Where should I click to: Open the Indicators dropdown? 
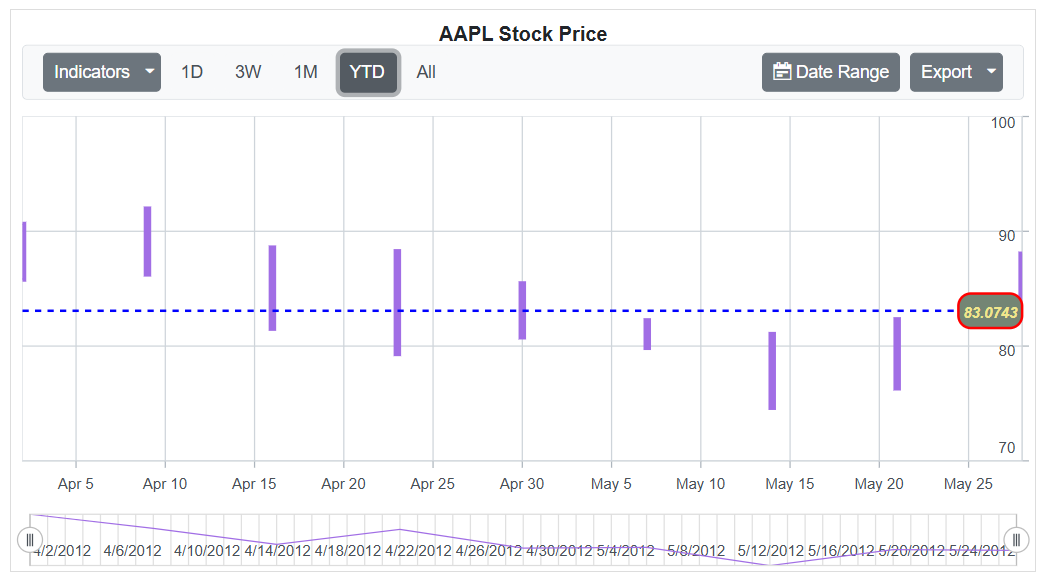[x=92, y=72]
